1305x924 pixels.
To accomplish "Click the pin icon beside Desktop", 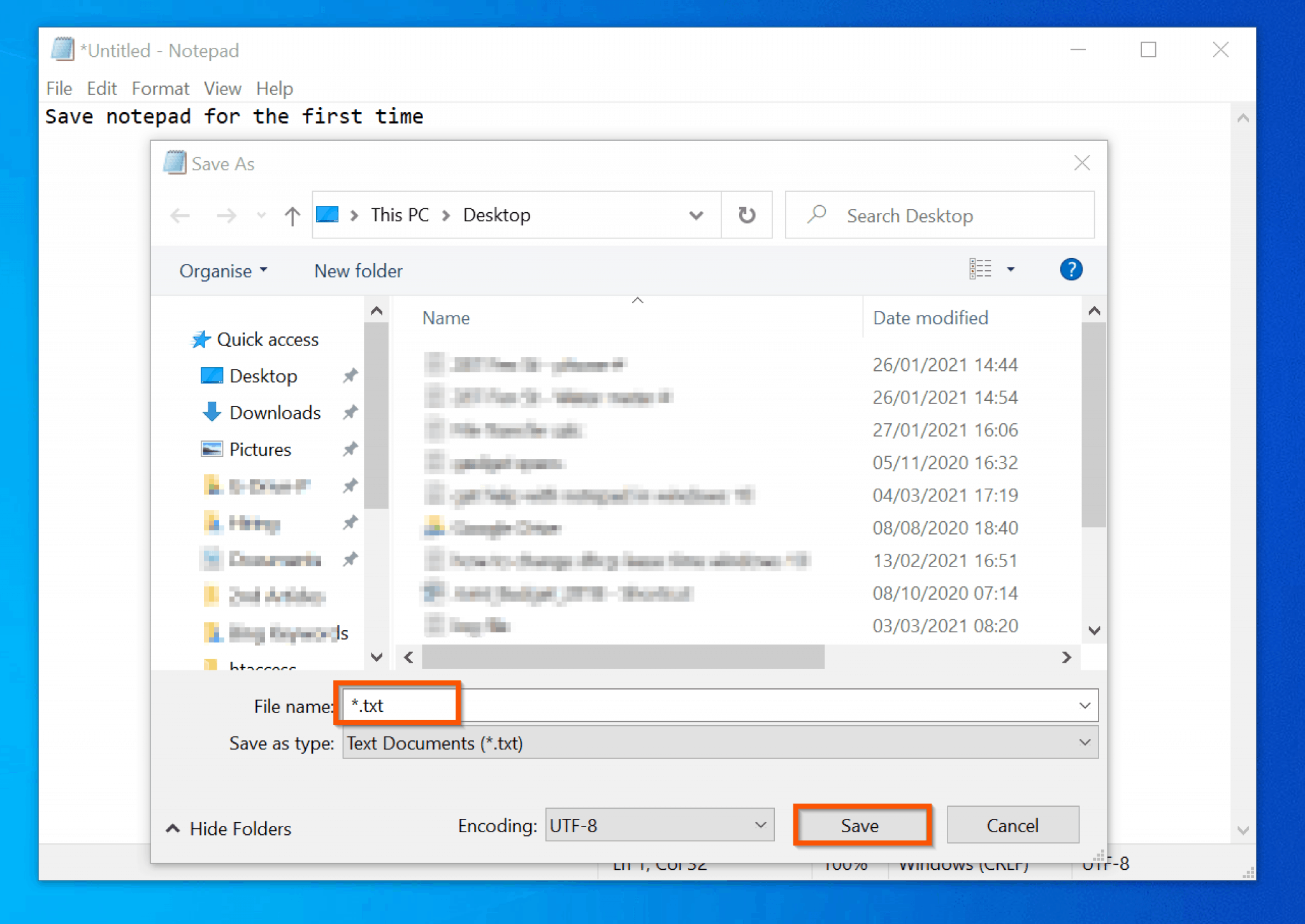I will coord(350,376).
